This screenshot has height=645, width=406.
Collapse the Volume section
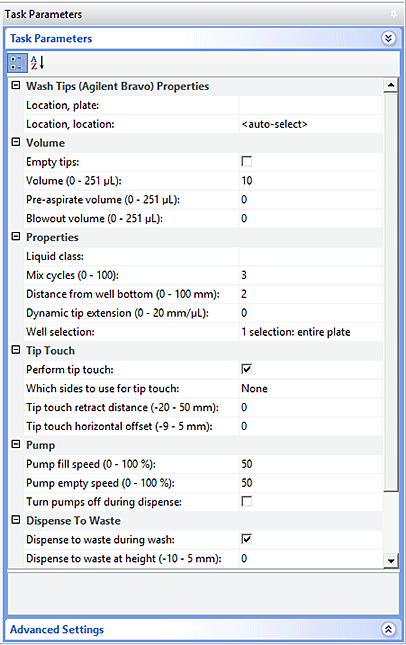pyautogui.click(x=16, y=142)
